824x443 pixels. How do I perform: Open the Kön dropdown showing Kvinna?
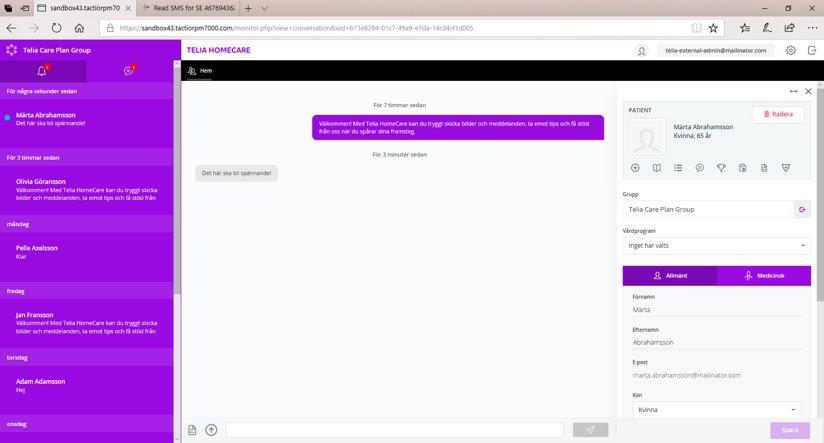[716, 409]
